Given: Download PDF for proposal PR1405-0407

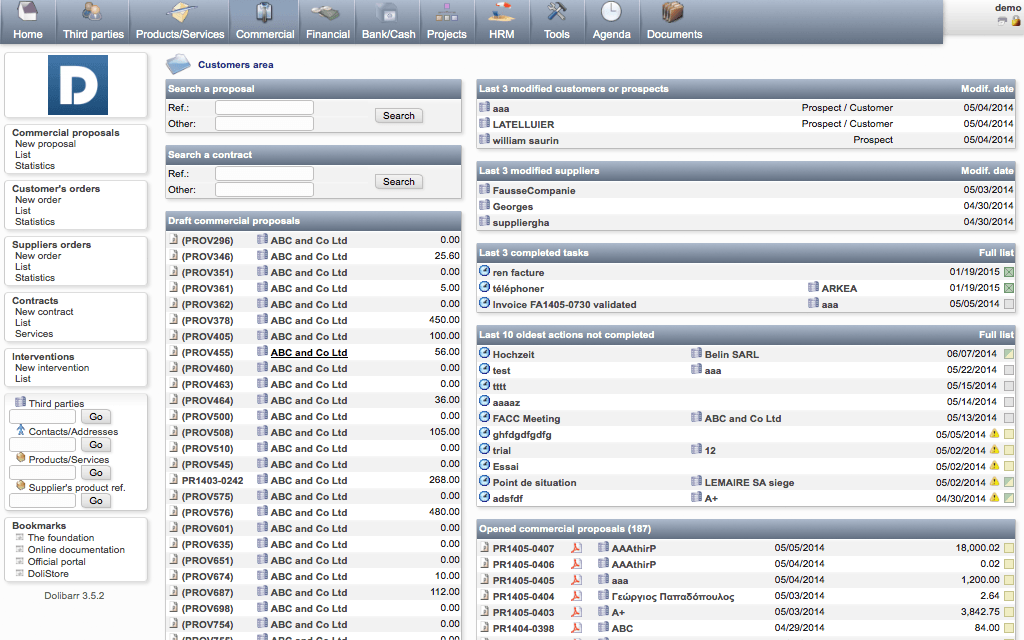Looking at the screenshot, I should pyautogui.click(x=576, y=548).
